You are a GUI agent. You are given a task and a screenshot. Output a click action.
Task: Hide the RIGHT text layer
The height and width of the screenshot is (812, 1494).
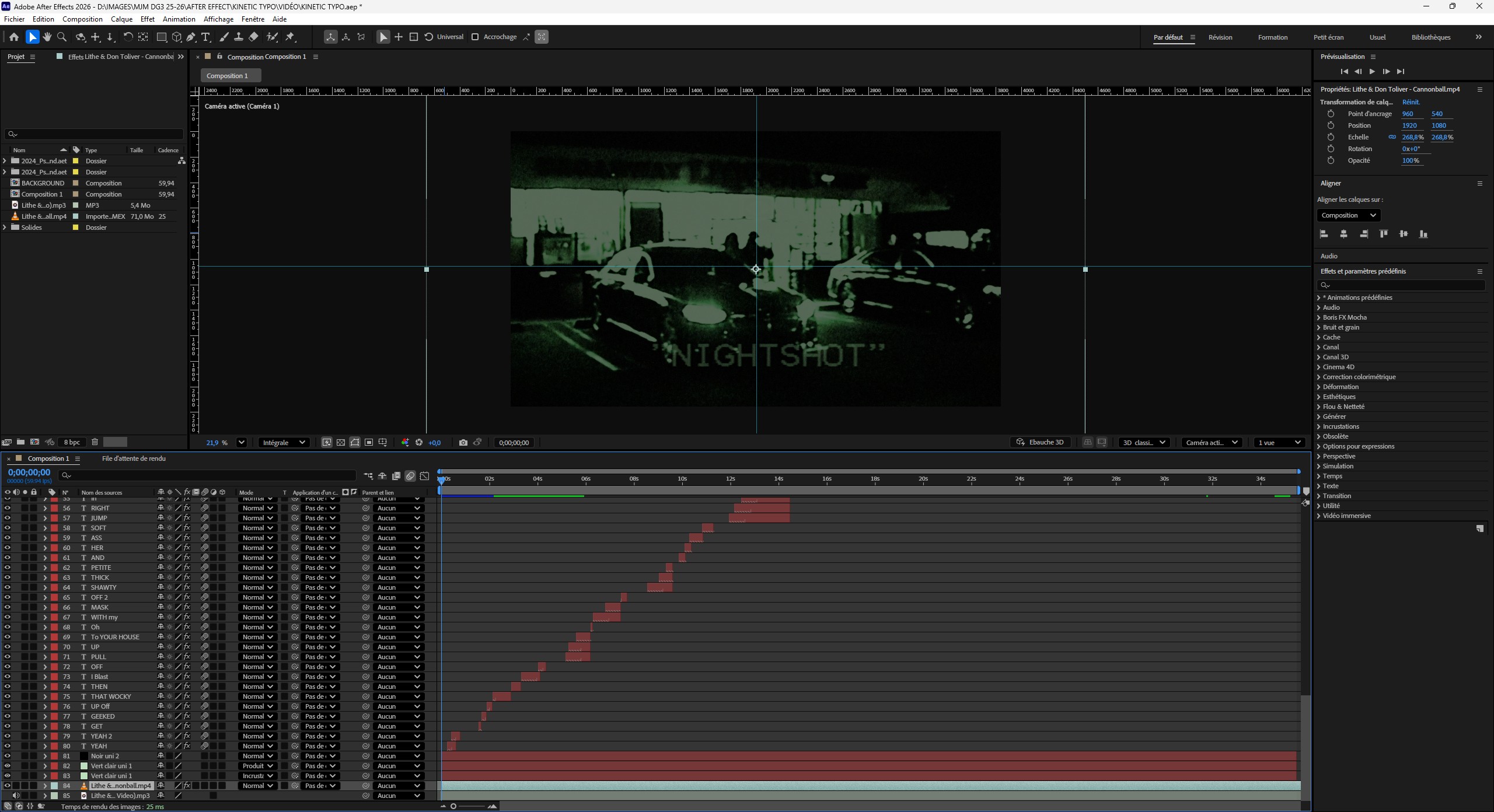pos(8,508)
